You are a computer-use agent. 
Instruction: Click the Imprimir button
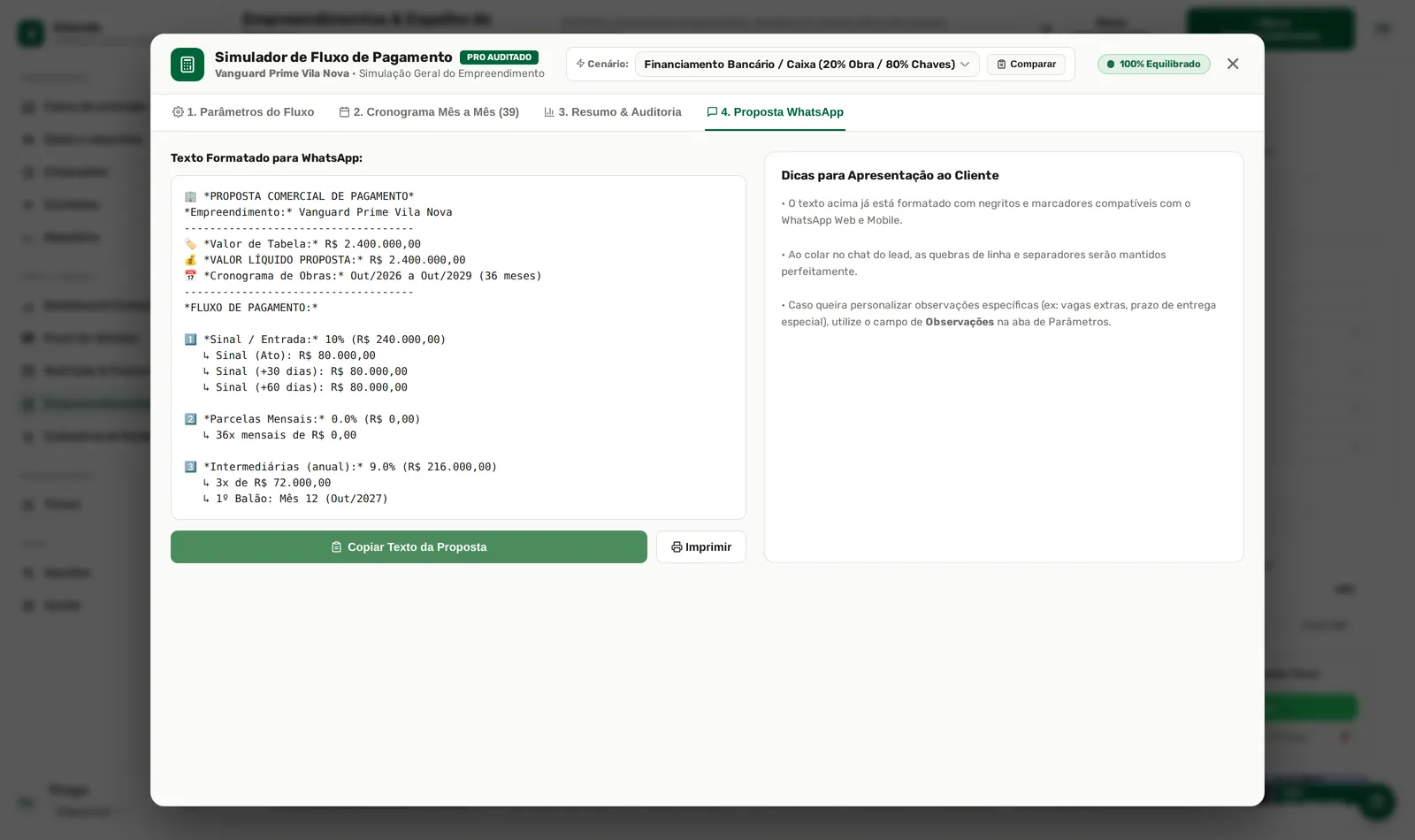coord(701,547)
